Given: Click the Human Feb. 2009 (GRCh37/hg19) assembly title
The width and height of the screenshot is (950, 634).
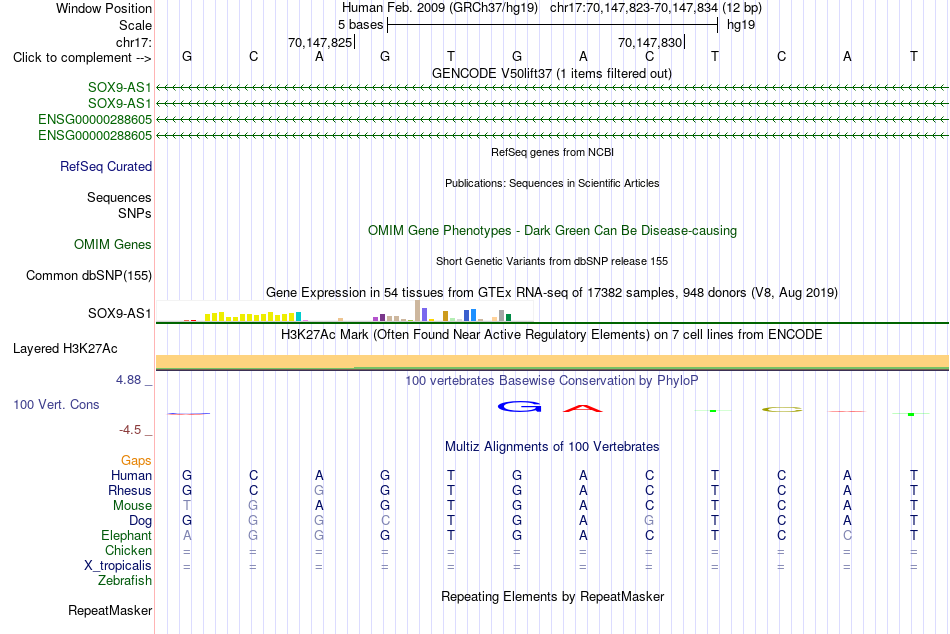Looking at the screenshot, I should pyautogui.click(x=440, y=8).
